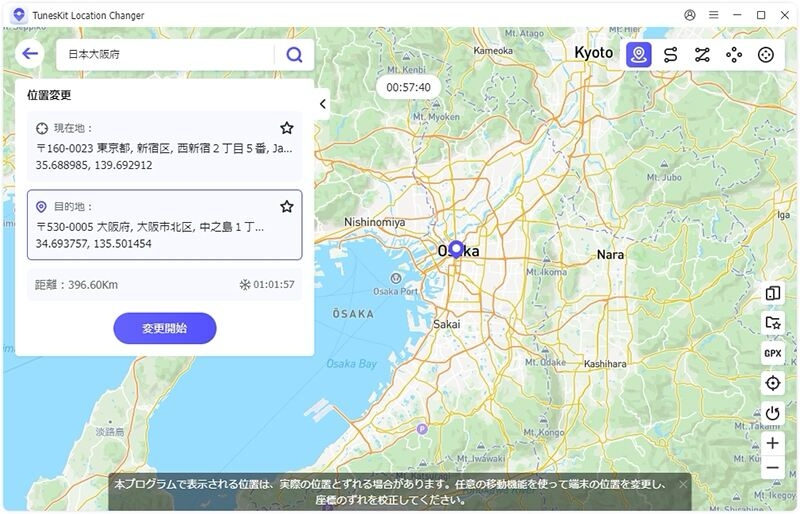800x514 pixels.
Task: Zoom in the map with plus button
Action: click(772, 443)
